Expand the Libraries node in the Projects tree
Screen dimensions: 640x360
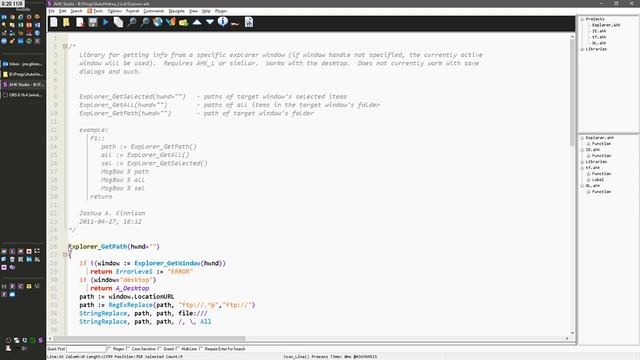click(582, 49)
